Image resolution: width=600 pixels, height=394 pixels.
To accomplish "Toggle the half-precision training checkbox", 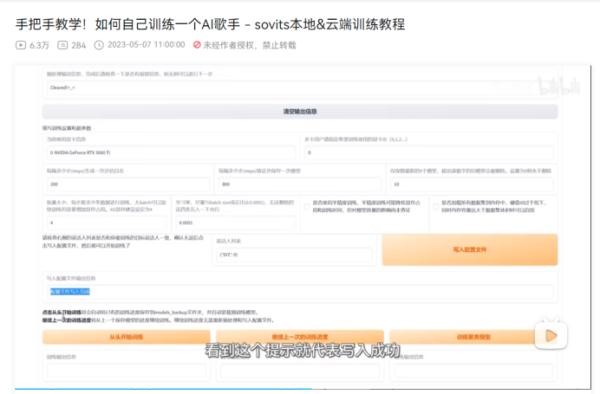I will tap(307, 207).
